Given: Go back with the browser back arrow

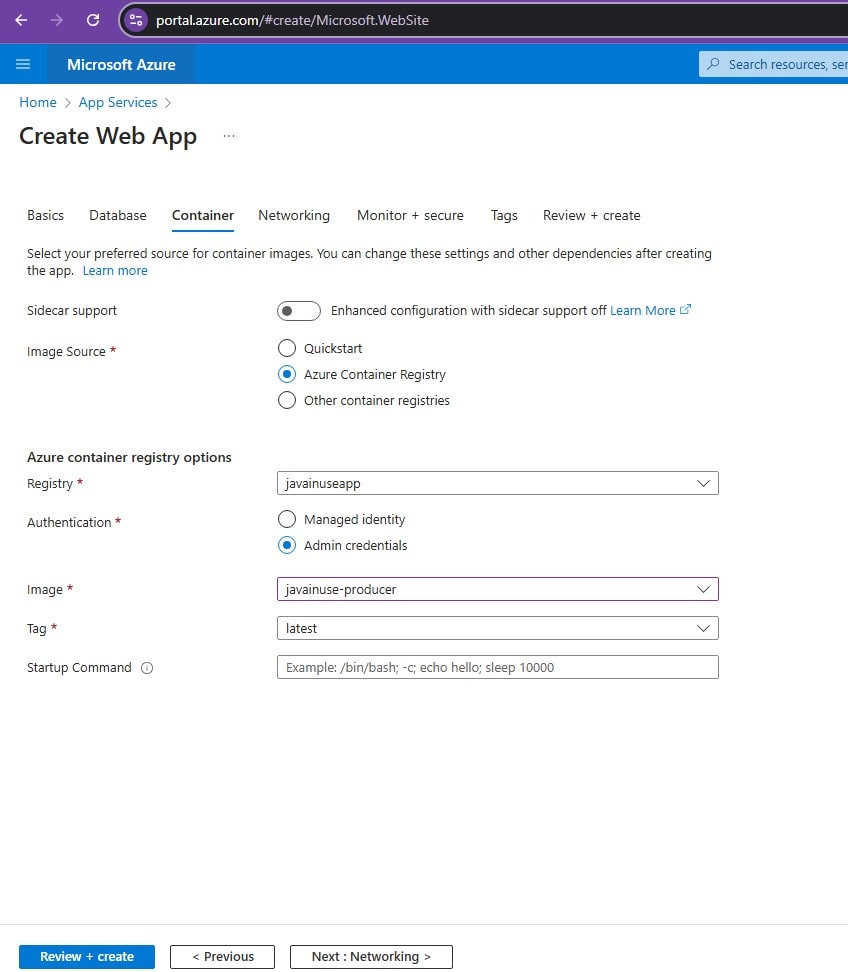Looking at the screenshot, I should pos(21,20).
